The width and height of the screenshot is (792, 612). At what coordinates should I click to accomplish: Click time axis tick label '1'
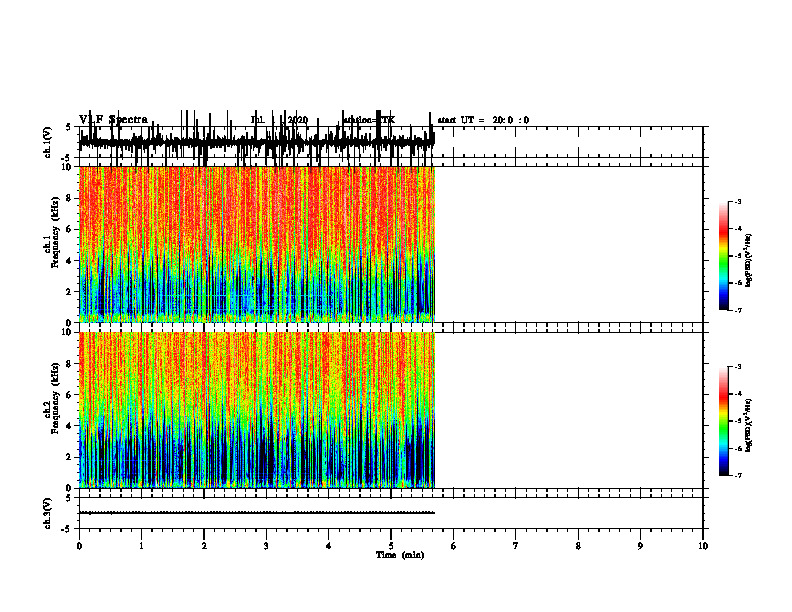click(x=141, y=546)
